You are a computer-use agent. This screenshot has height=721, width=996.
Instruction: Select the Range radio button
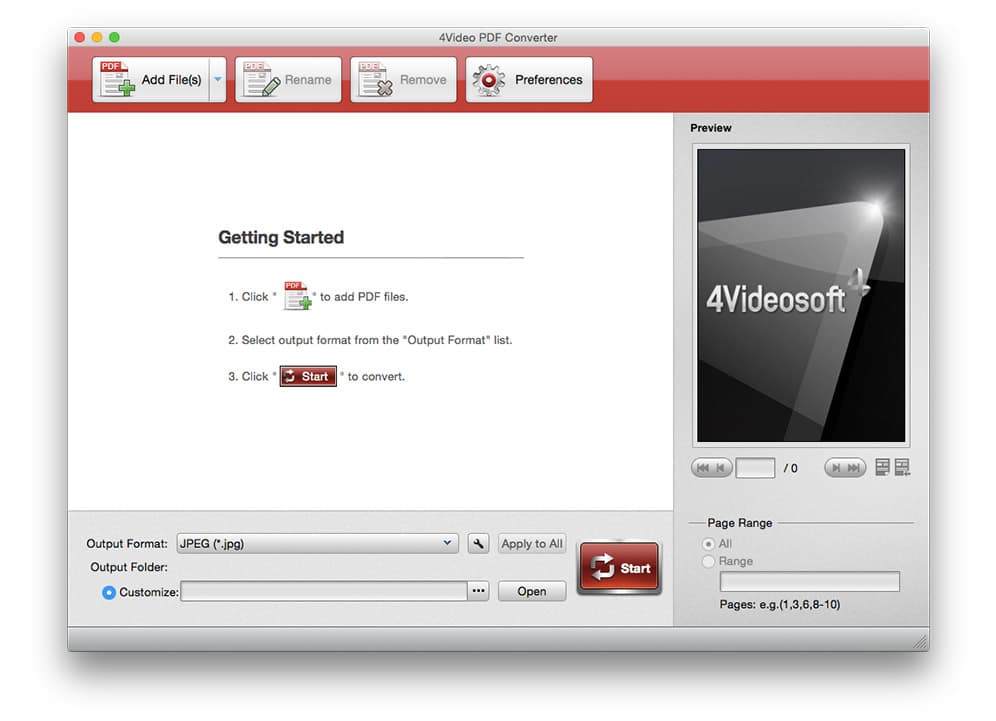coord(709,562)
